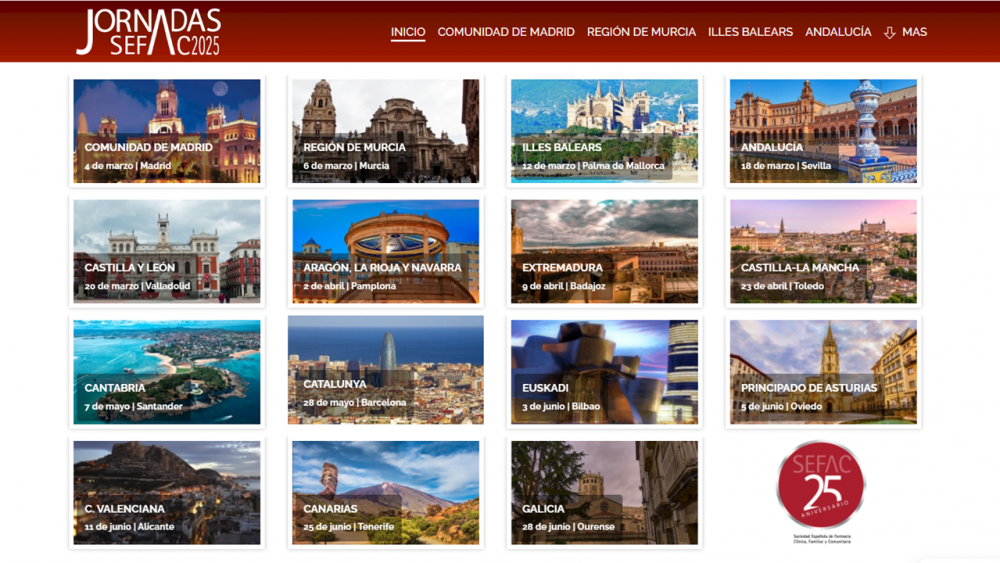Open the Canarias Tenerife card

pyautogui.click(x=385, y=492)
